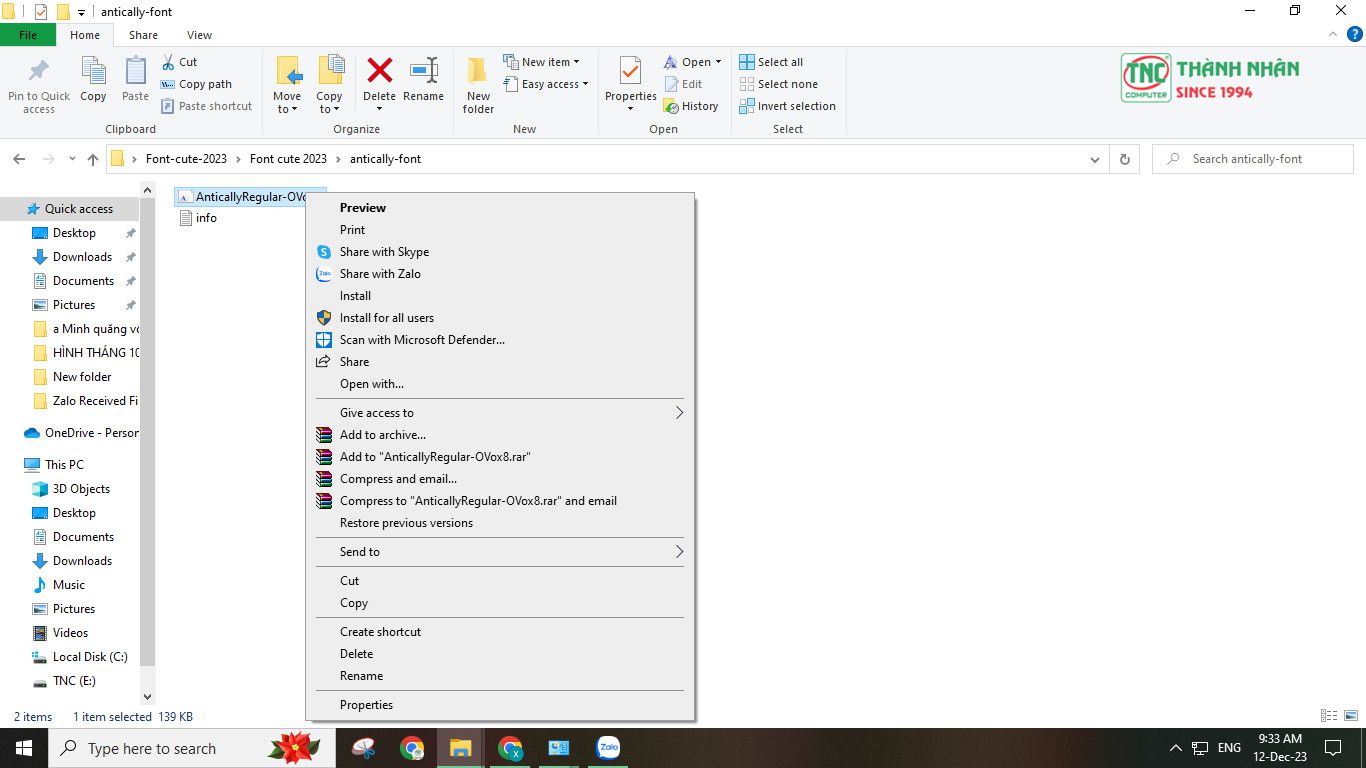
Task: Click History in the Open group
Action: [691, 106]
